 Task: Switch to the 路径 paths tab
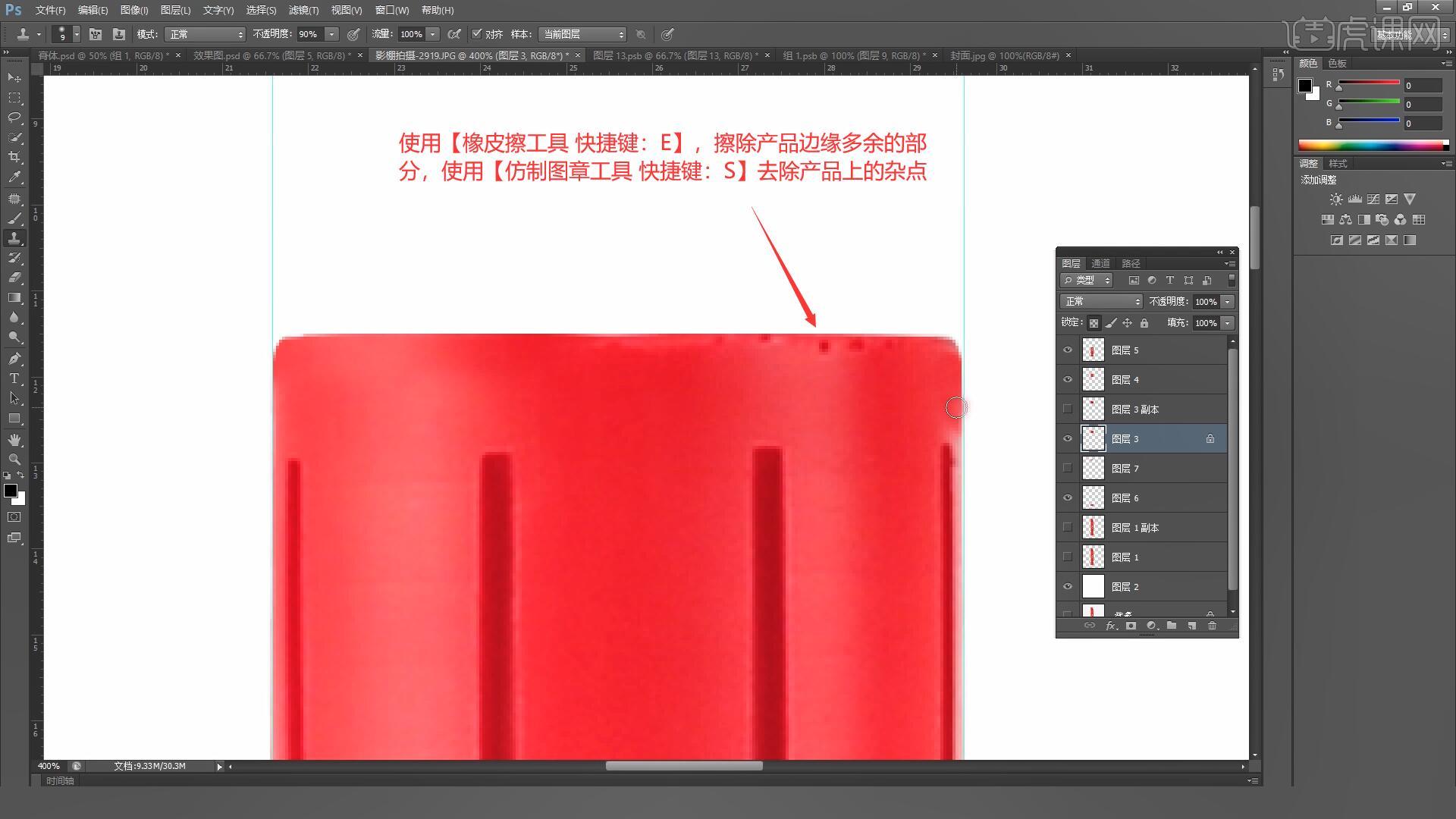(x=1131, y=263)
